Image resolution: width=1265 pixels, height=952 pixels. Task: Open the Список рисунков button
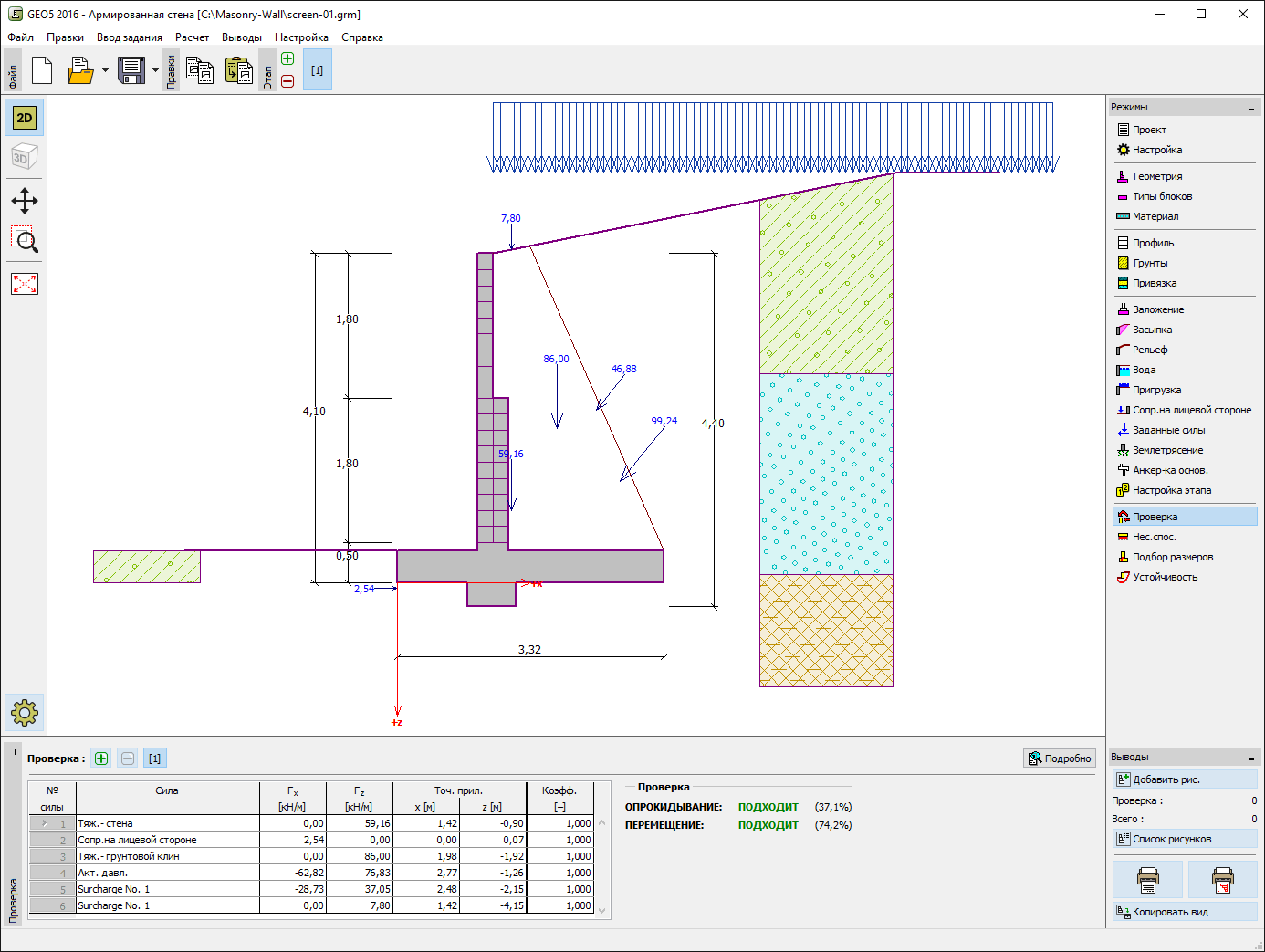(1185, 839)
